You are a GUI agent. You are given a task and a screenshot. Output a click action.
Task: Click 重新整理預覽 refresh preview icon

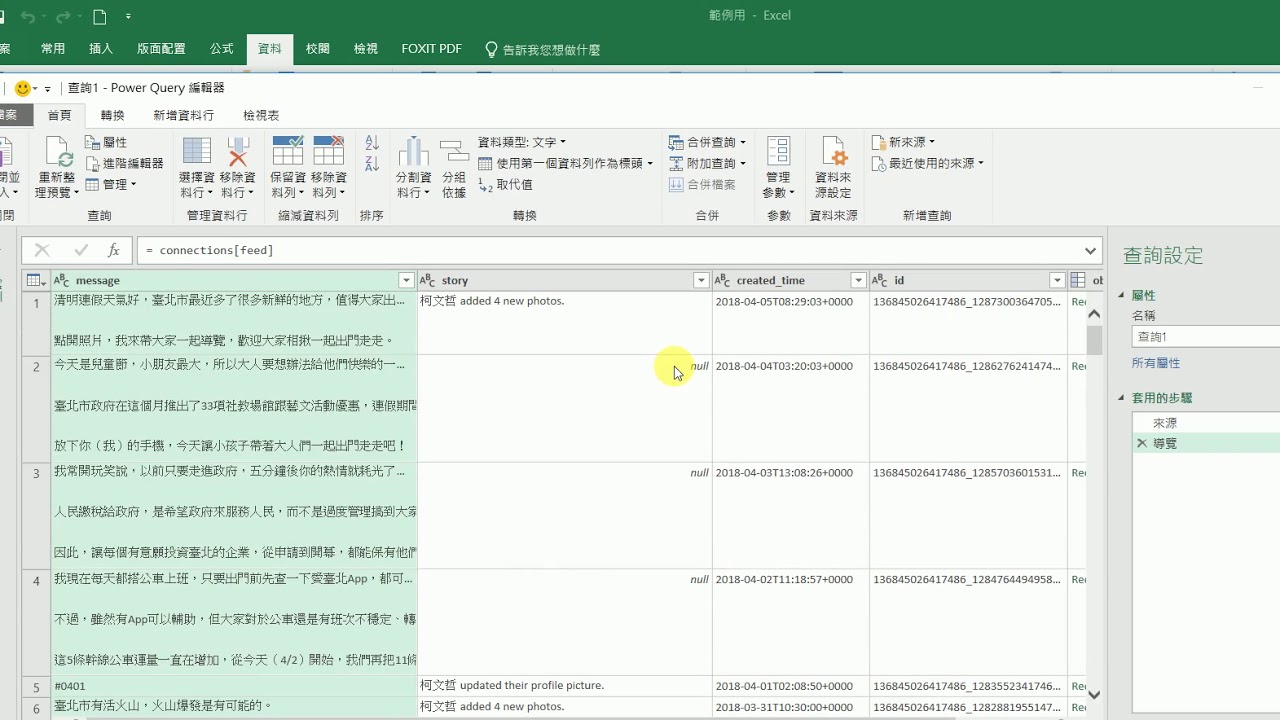(x=56, y=152)
